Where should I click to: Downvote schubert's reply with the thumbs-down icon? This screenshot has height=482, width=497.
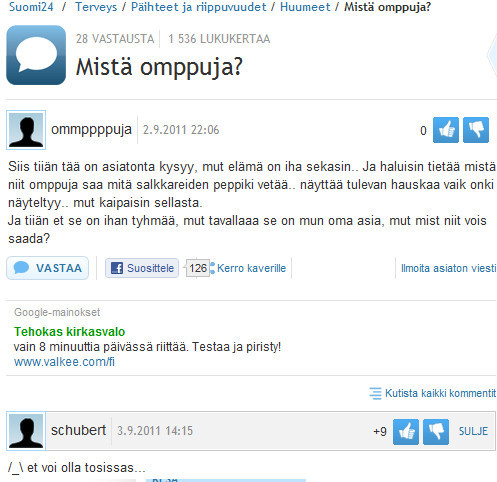click(436, 432)
